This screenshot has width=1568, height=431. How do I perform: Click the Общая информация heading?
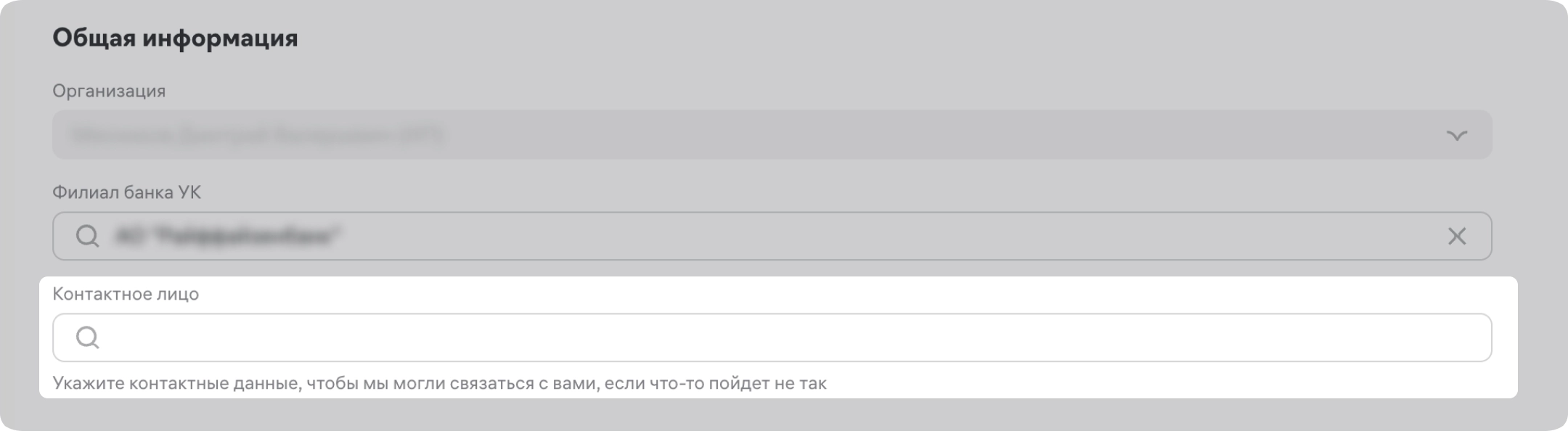click(175, 38)
